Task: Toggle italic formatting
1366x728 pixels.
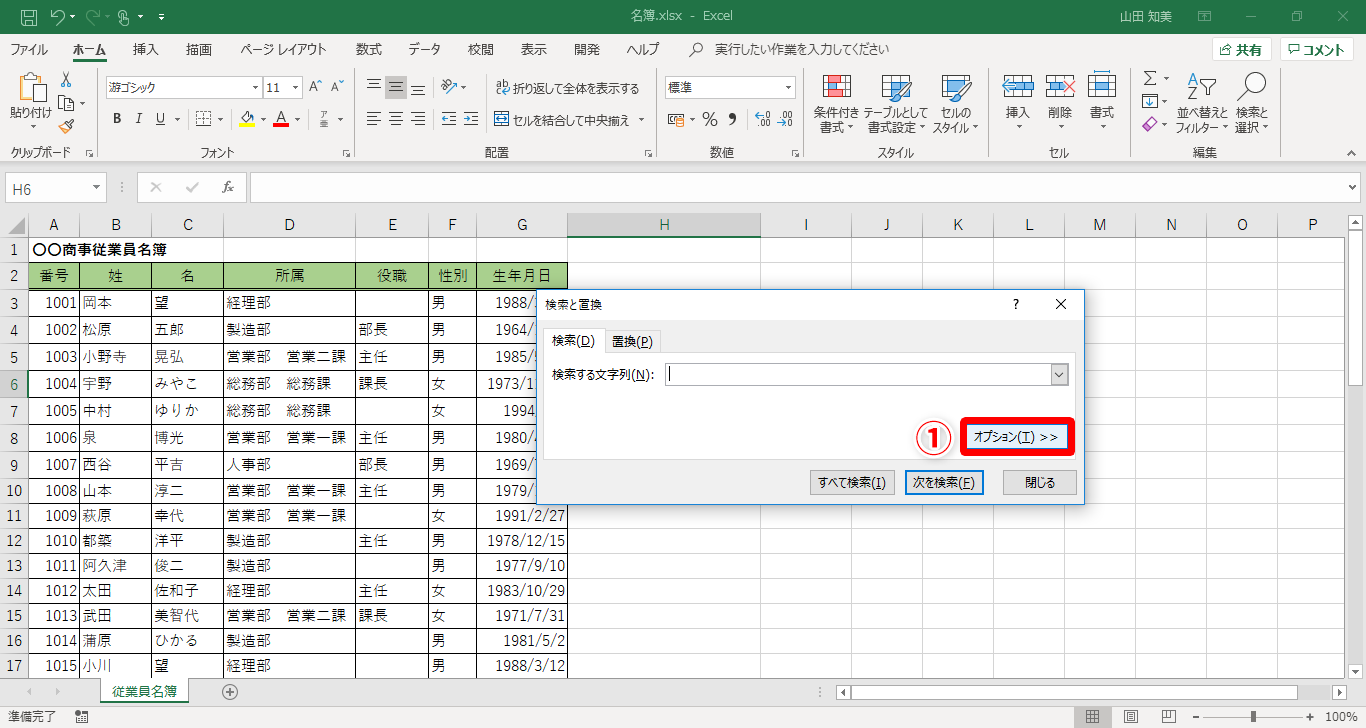Action: point(139,119)
